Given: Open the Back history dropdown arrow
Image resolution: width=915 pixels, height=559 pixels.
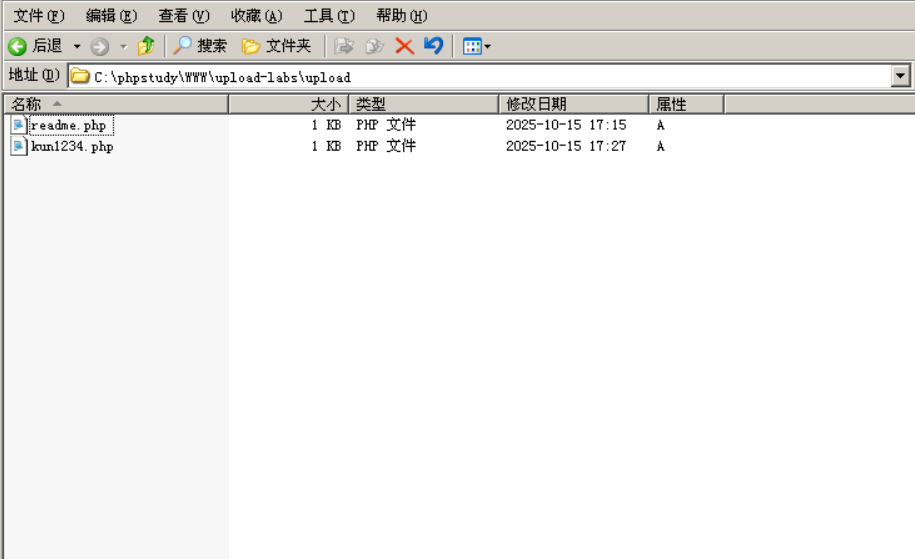Looking at the screenshot, I should click(76, 46).
